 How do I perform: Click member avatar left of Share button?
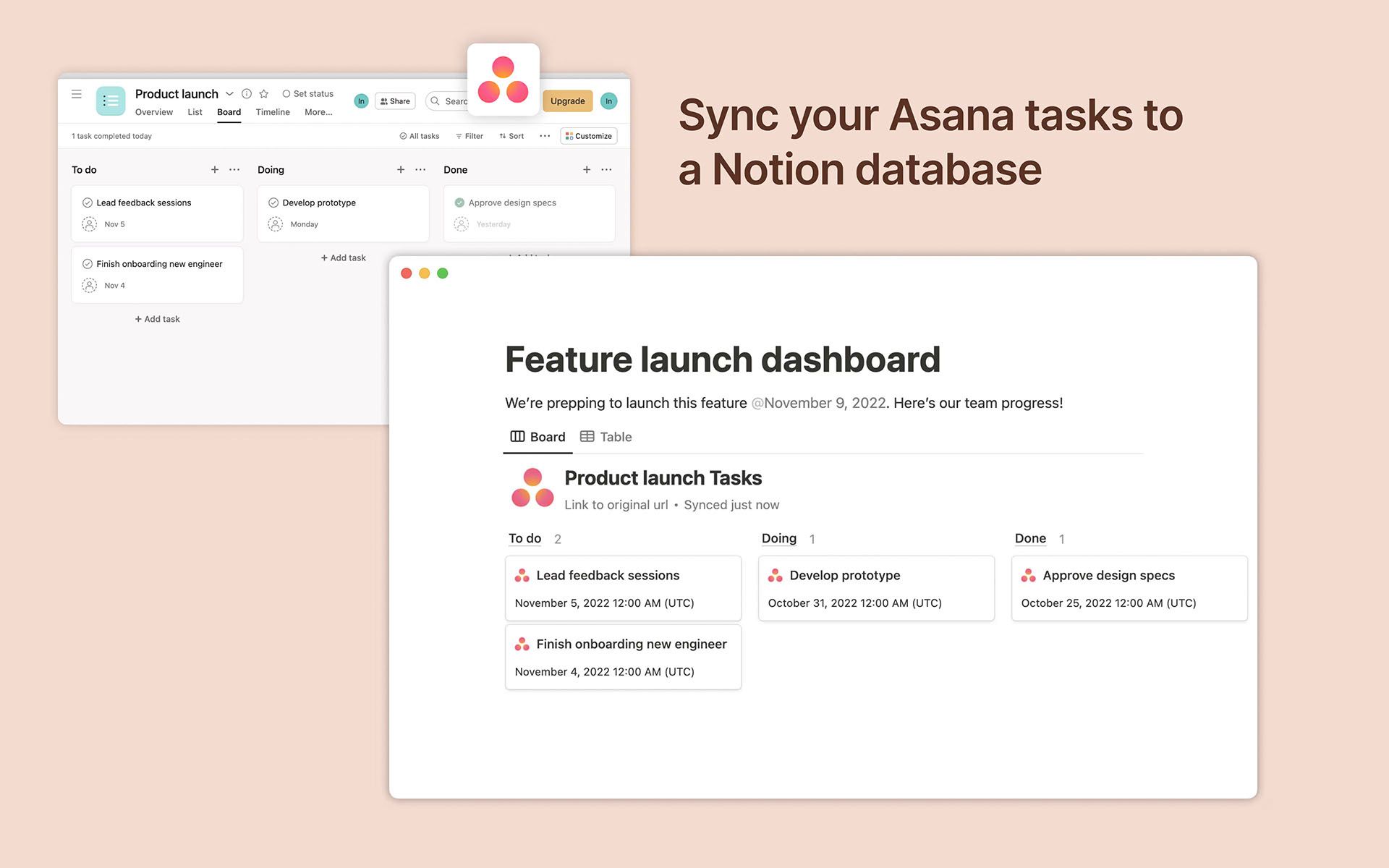click(x=361, y=101)
